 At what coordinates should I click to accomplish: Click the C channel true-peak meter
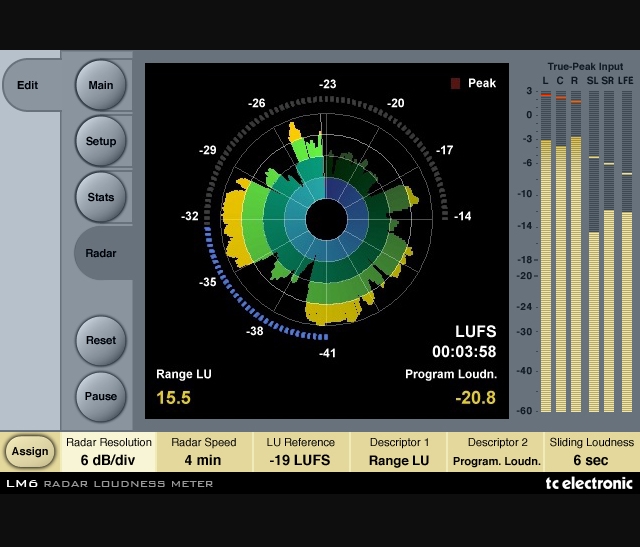(561, 251)
